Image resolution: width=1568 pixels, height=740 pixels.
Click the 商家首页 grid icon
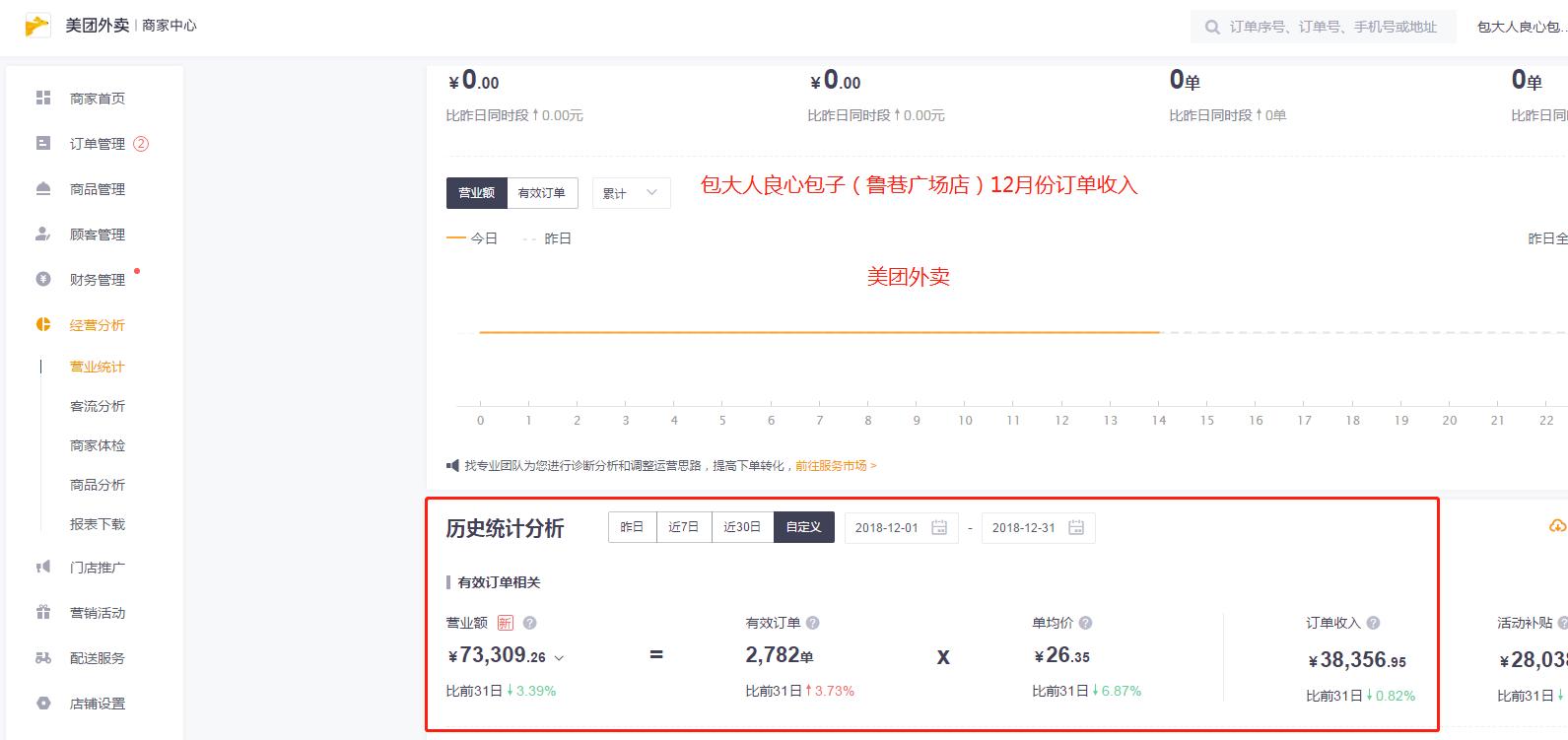[43, 98]
